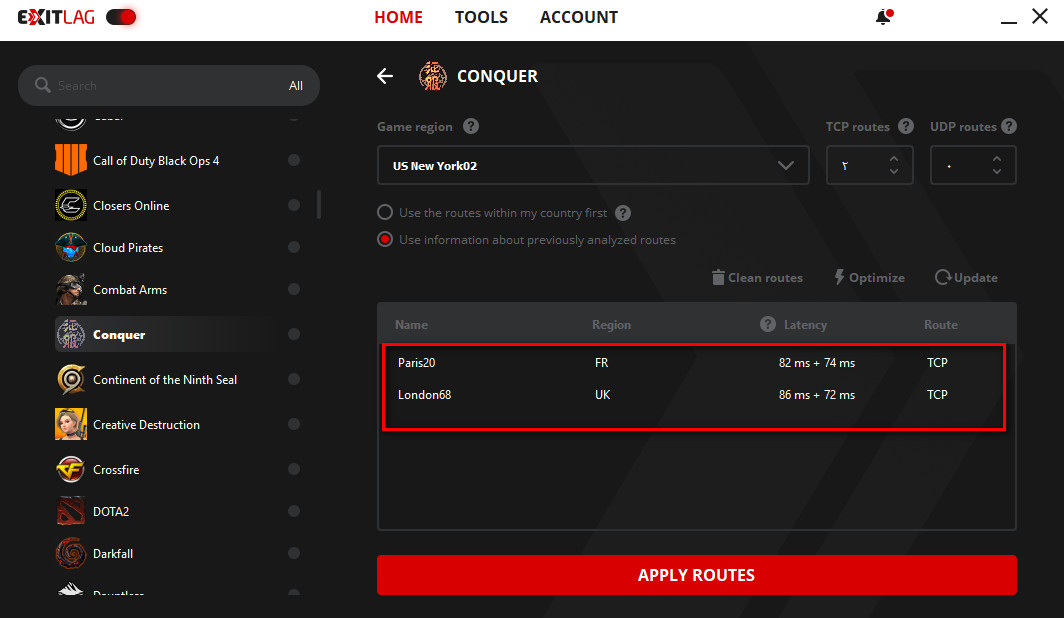Select Combat Arms game icon
Viewport: 1064px width, 618px height.
pyautogui.click(x=71, y=289)
